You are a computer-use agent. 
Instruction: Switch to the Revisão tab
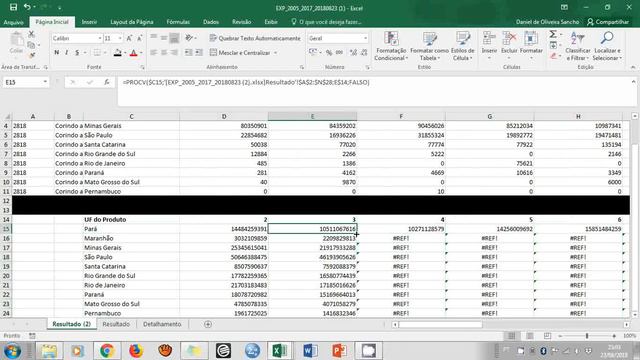point(242,22)
